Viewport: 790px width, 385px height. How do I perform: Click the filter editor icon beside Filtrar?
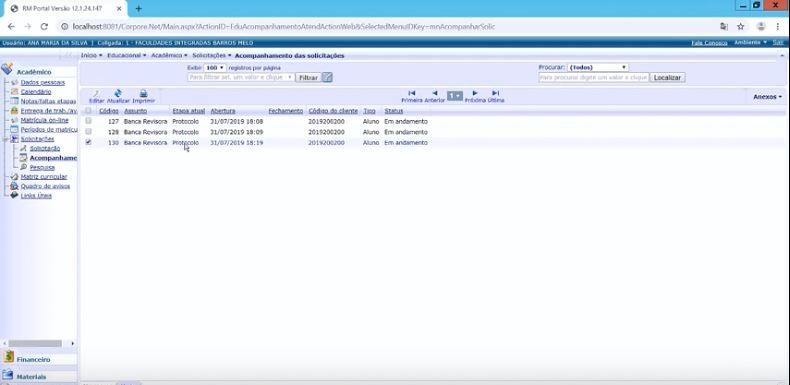click(x=327, y=78)
